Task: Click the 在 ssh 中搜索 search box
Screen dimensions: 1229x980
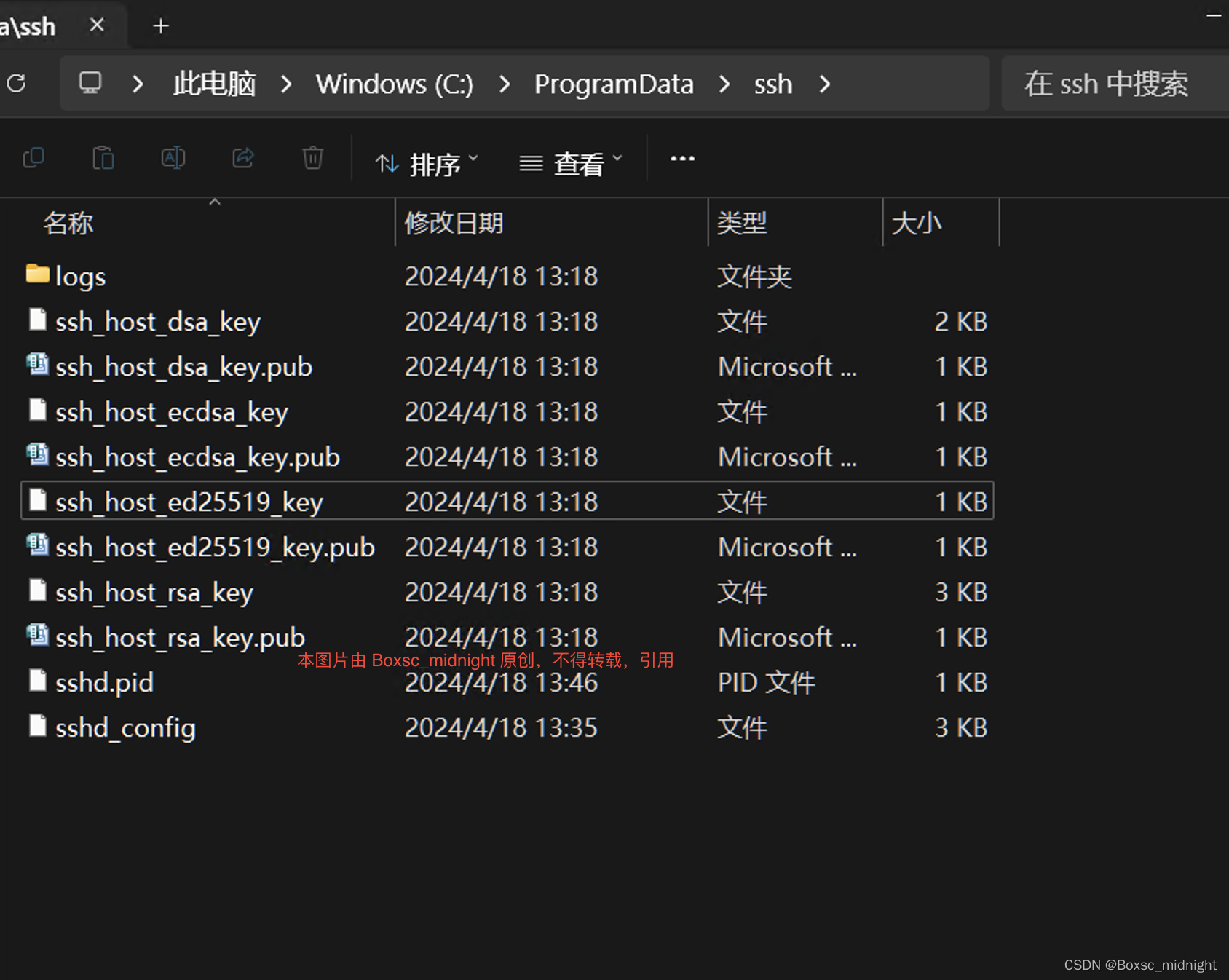Action: tap(1114, 84)
